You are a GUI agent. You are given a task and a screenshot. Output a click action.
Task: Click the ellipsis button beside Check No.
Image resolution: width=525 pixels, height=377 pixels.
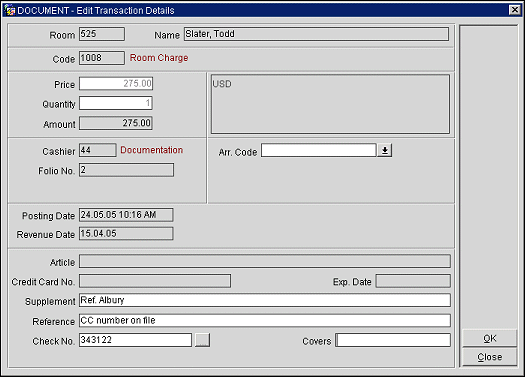202,340
